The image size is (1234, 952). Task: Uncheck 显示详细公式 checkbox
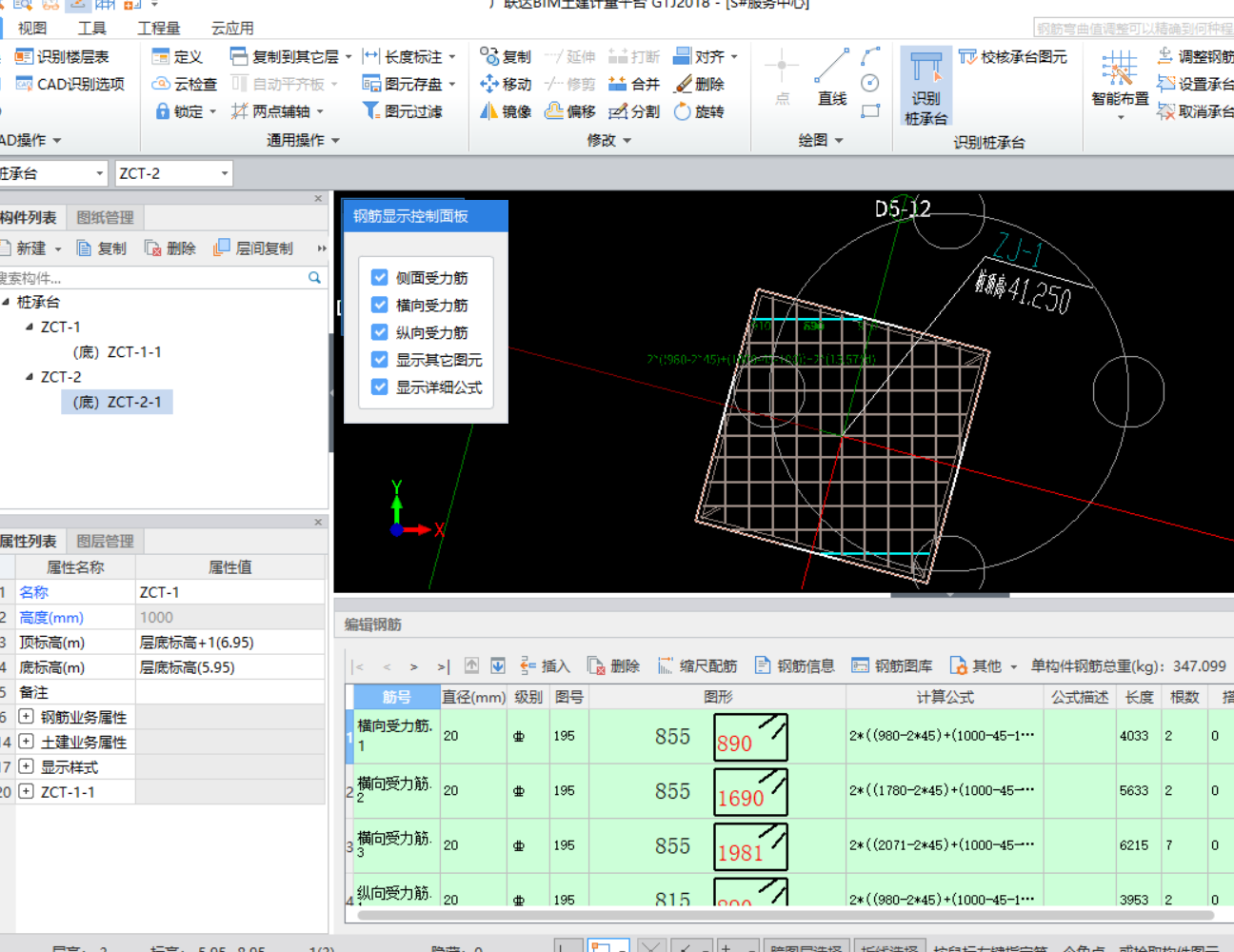[x=380, y=387]
